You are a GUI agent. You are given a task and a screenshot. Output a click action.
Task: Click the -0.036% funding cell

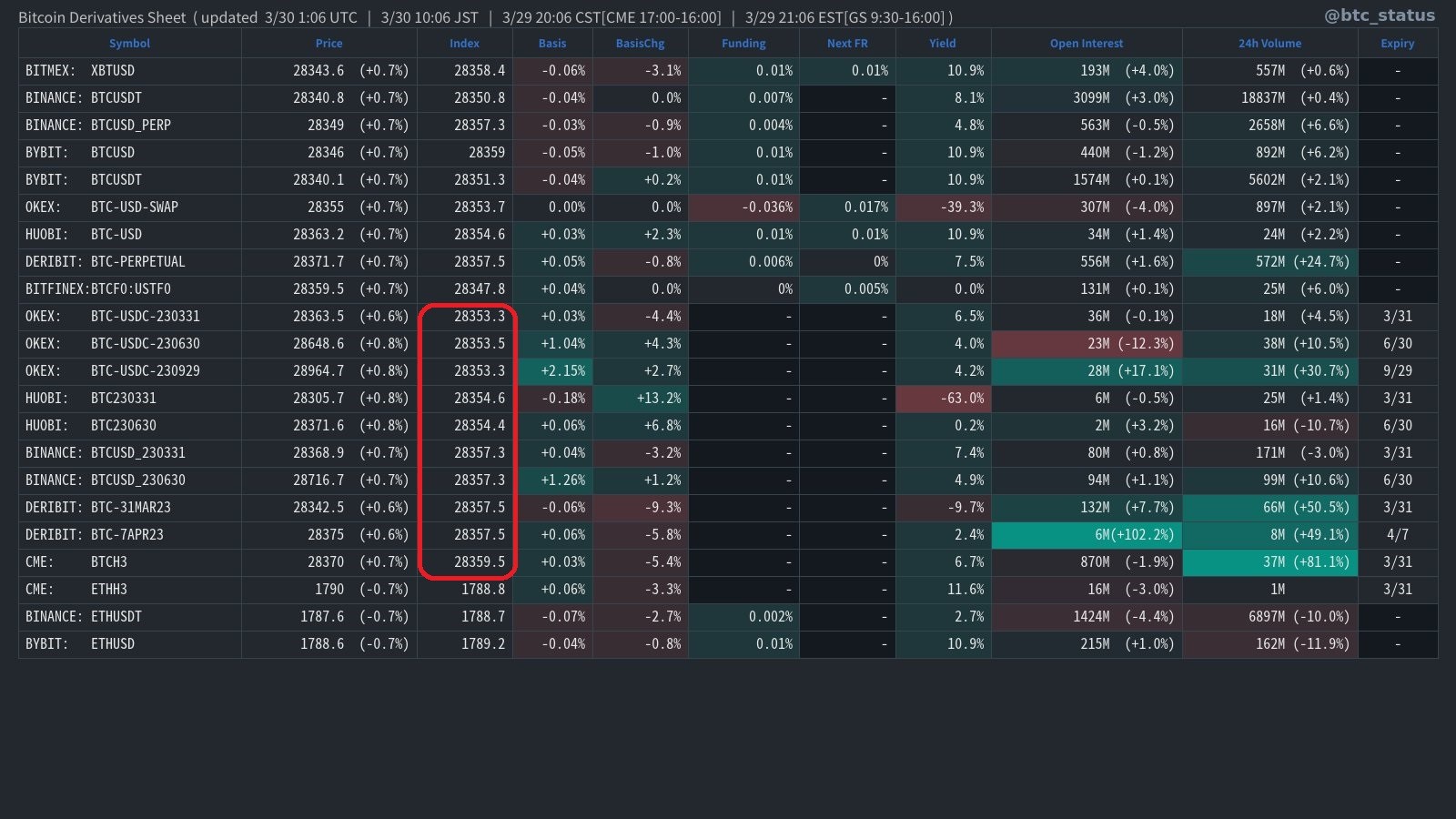pos(743,207)
